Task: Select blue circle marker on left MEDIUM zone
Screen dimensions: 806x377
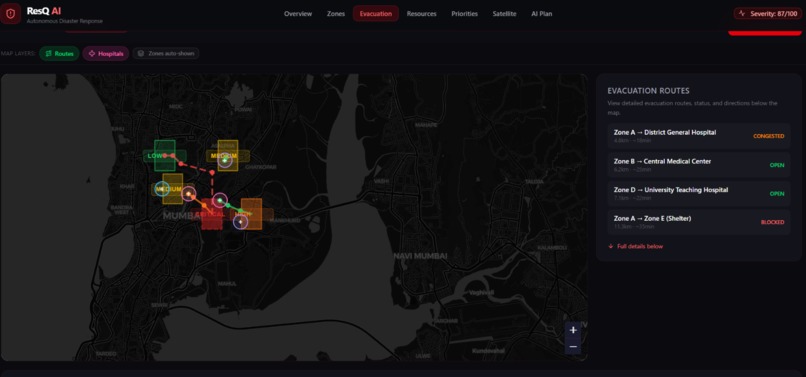Action: click(x=162, y=189)
